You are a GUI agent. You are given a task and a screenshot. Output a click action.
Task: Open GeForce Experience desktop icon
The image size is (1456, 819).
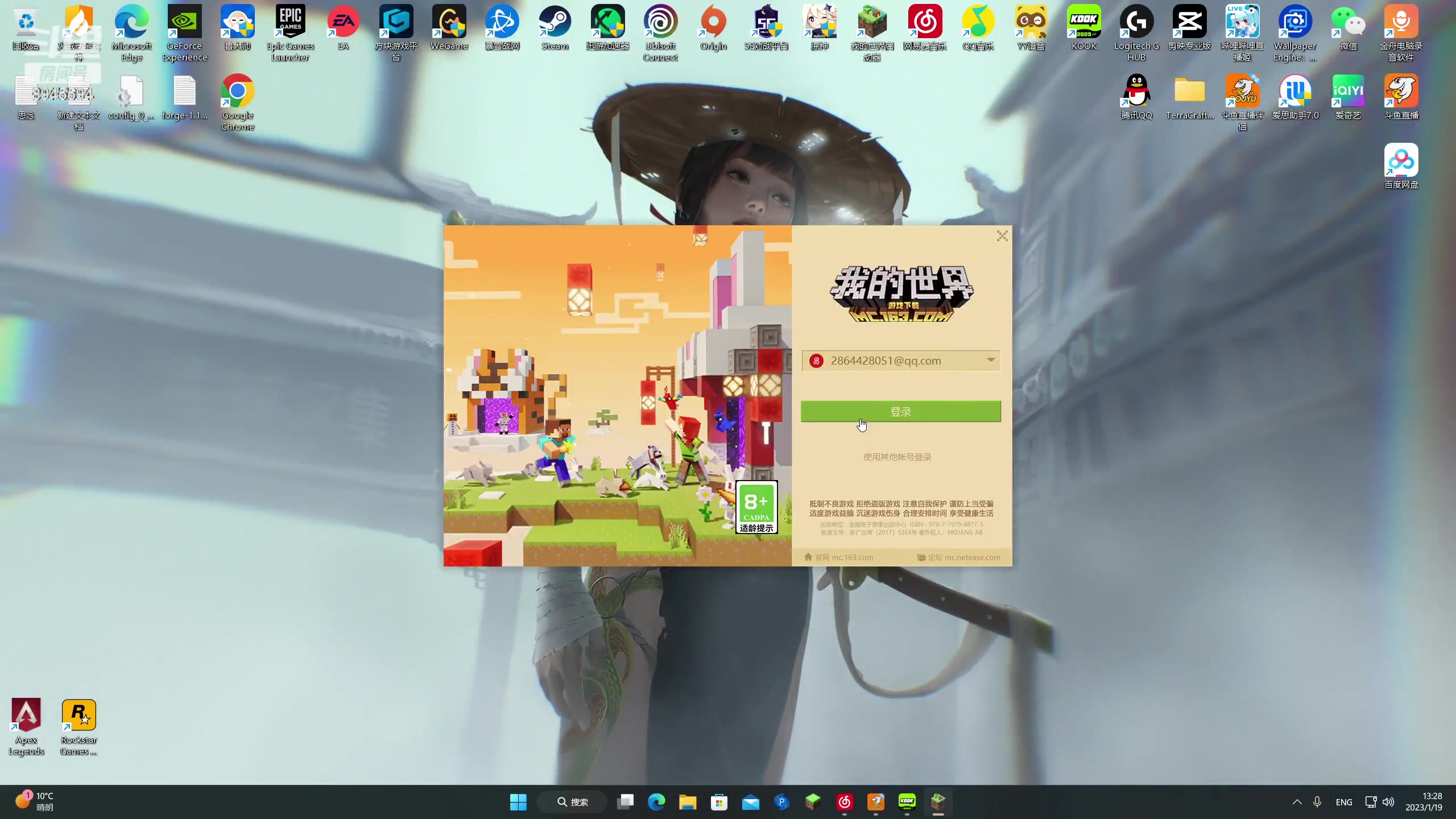[185, 33]
